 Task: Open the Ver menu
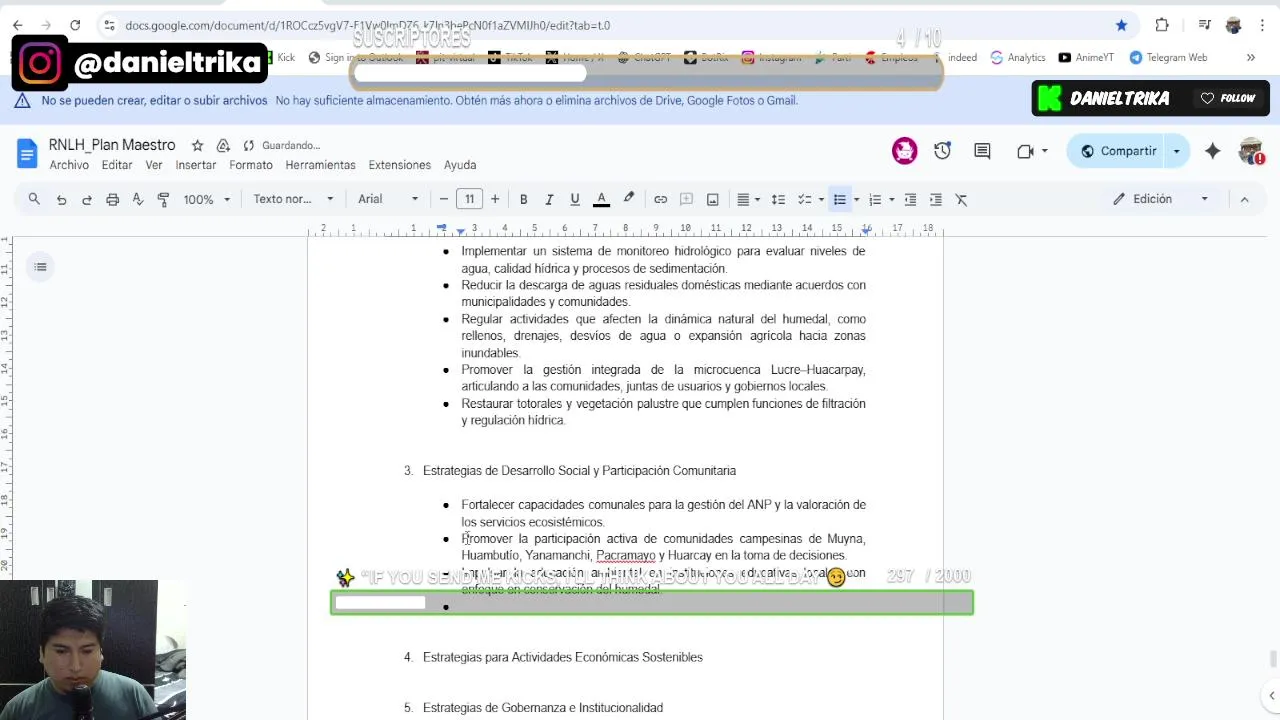pos(154,165)
